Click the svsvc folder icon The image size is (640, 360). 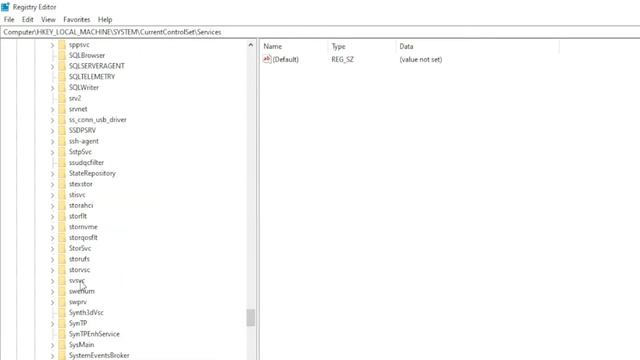click(x=62, y=281)
